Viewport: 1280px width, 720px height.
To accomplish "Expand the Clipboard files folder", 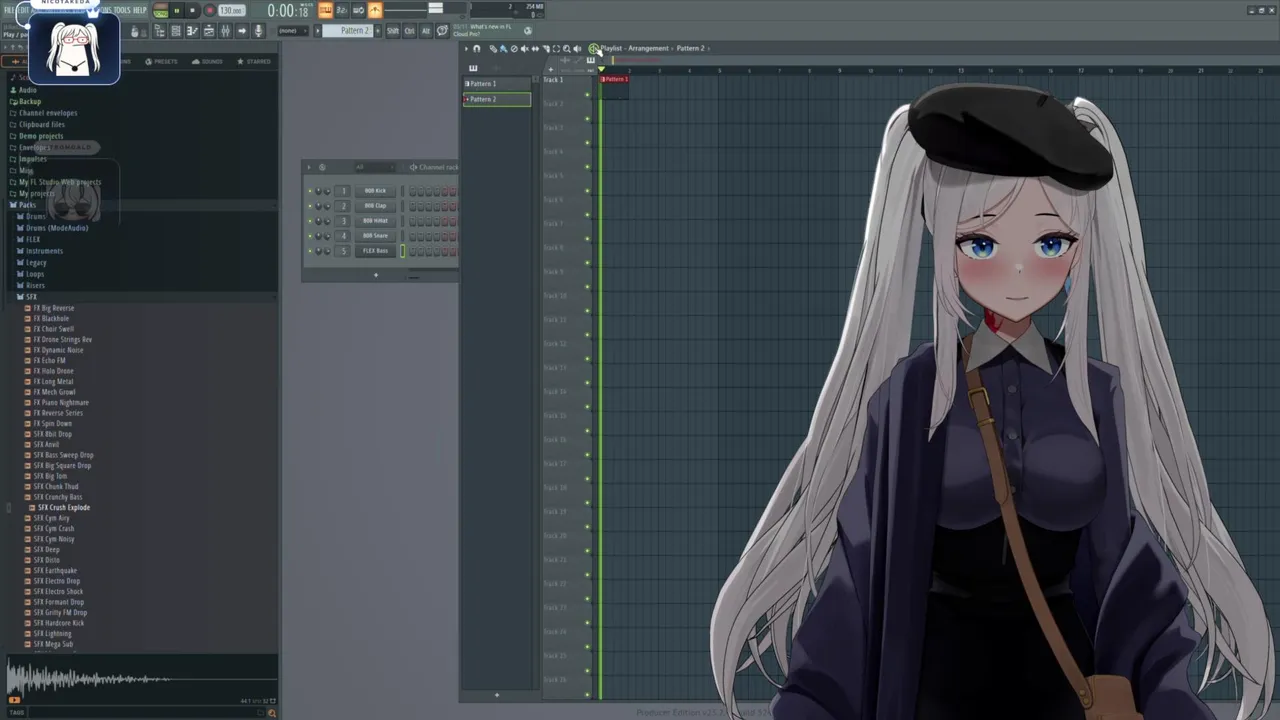I will [x=42, y=124].
